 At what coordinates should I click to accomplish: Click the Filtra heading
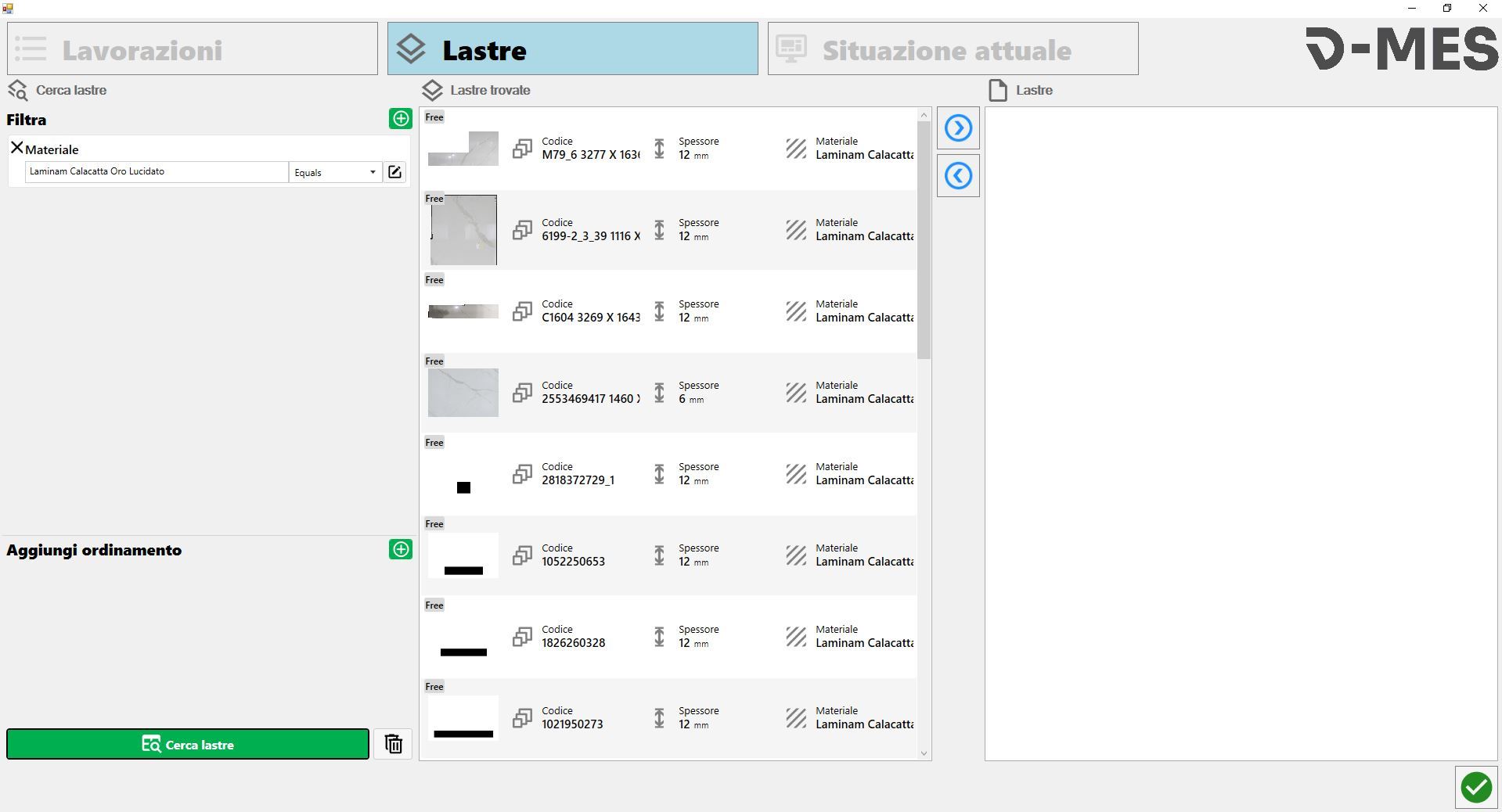(27, 120)
